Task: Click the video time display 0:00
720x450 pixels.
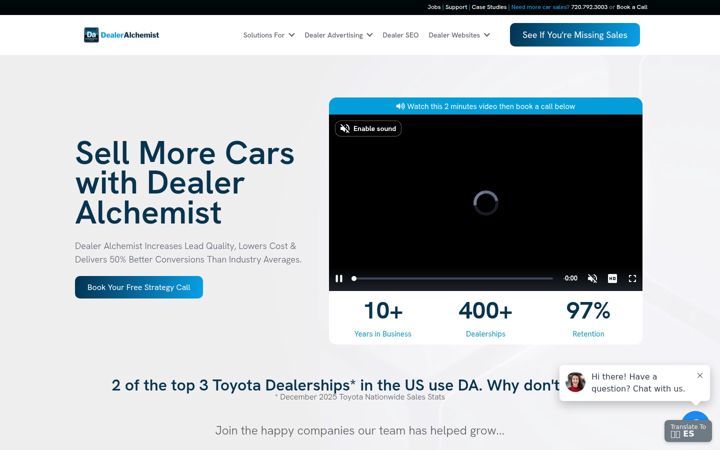Action: tap(571, 278)
